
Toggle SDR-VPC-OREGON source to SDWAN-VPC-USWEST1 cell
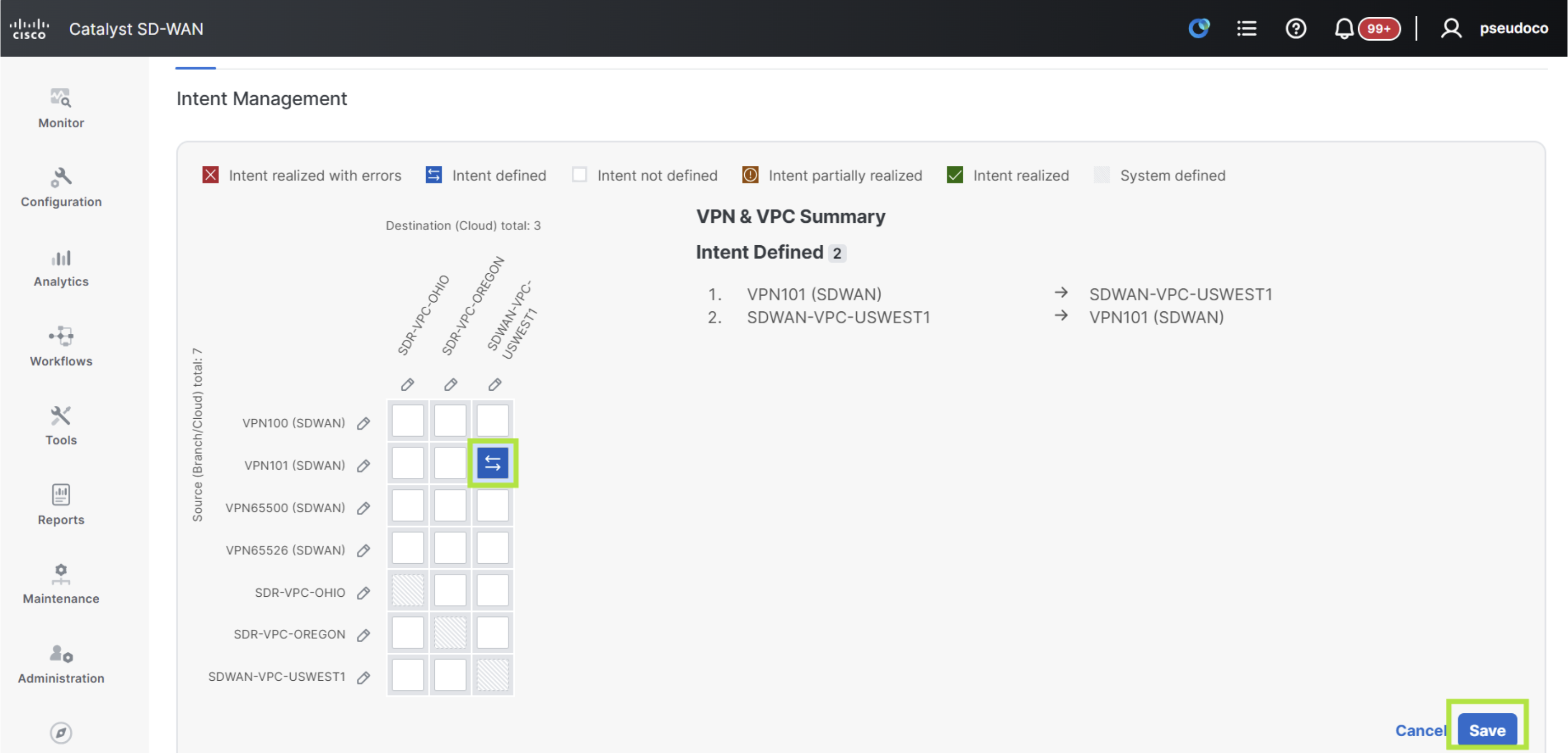point(492,633)
